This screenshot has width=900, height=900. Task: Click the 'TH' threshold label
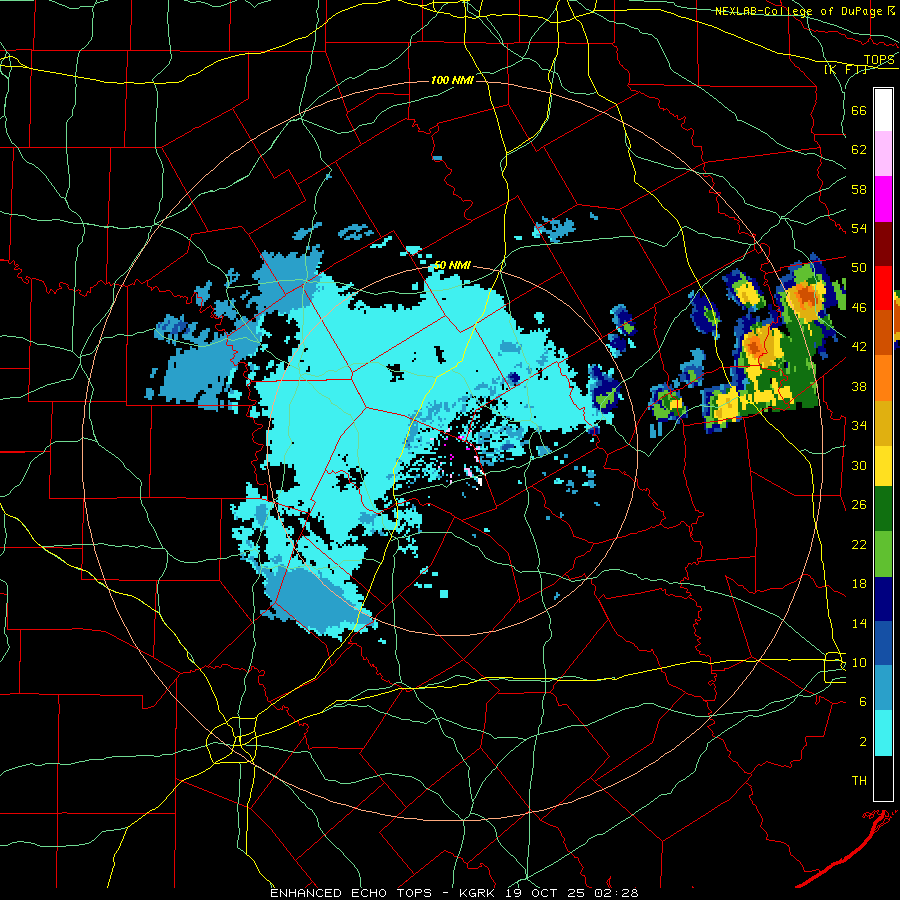(859, 781)
